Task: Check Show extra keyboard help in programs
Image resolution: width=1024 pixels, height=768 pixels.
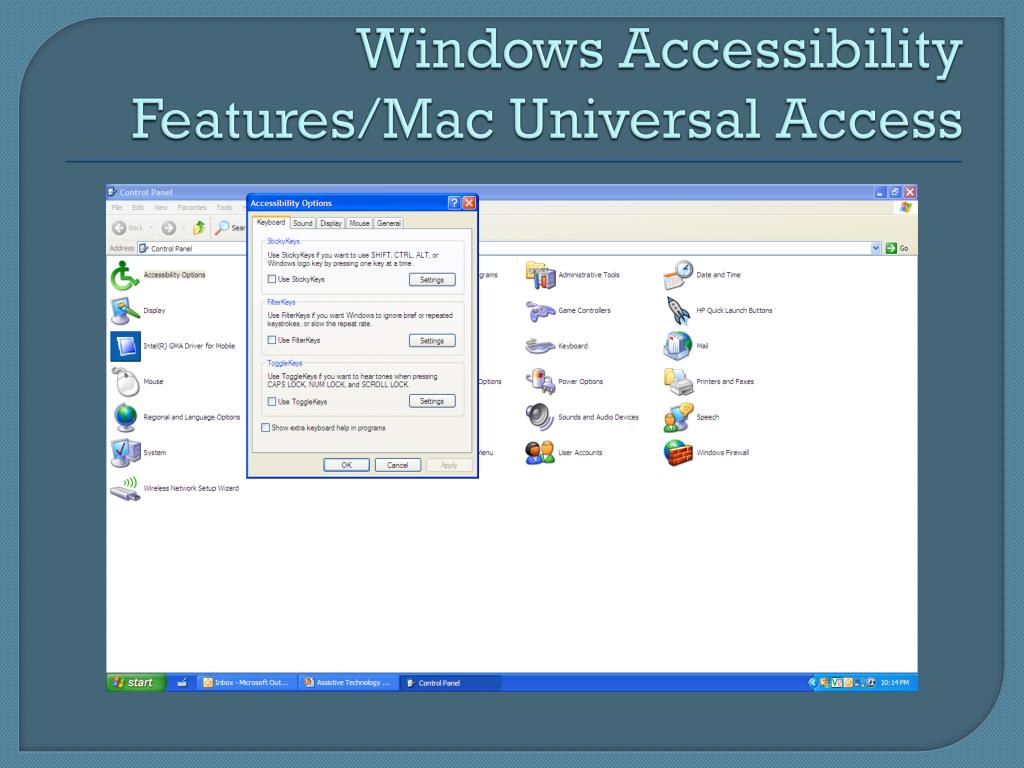Action: pos(265,428)
